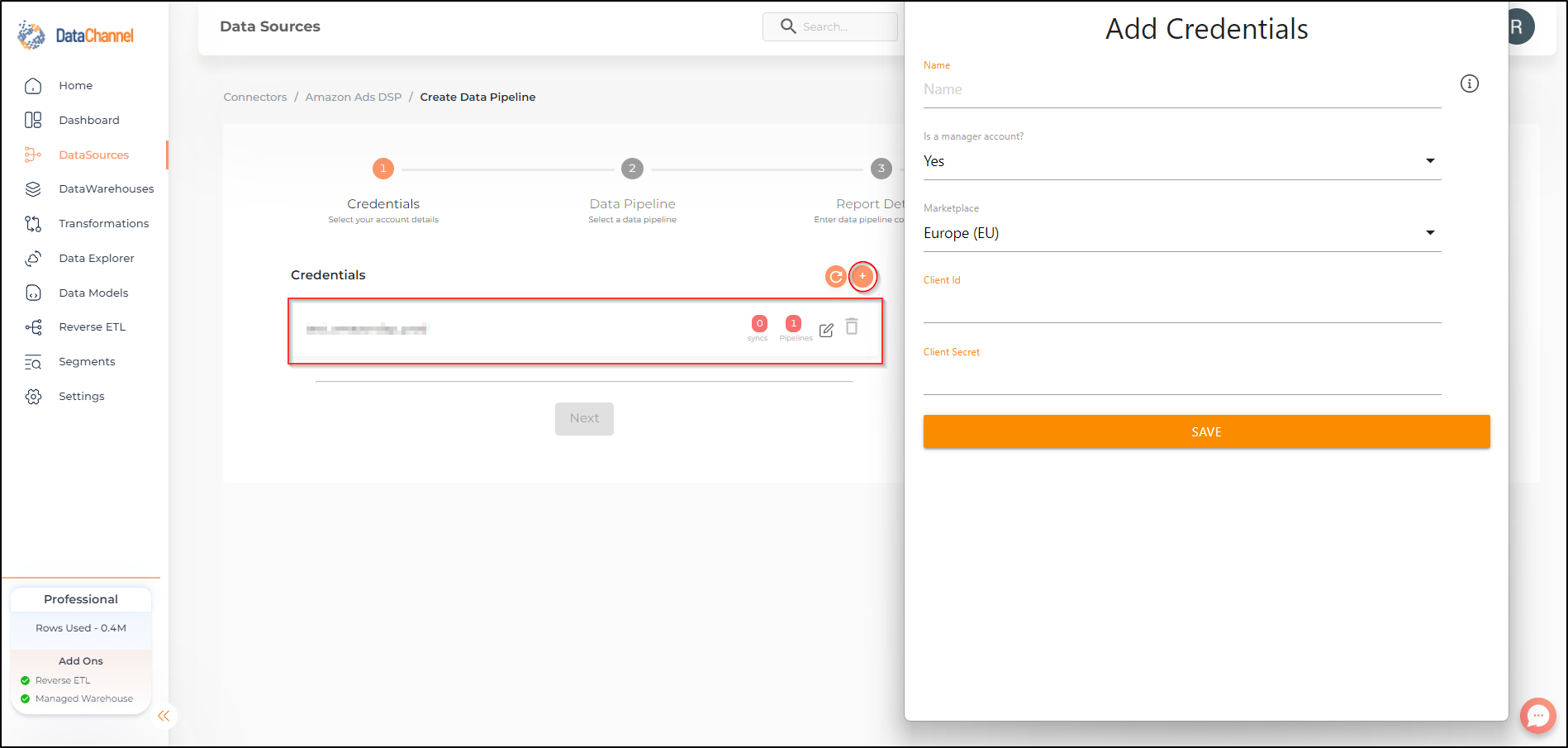Open Dashboard menu item
This screenshot has width=1568, height=748.
coord(89,121)
